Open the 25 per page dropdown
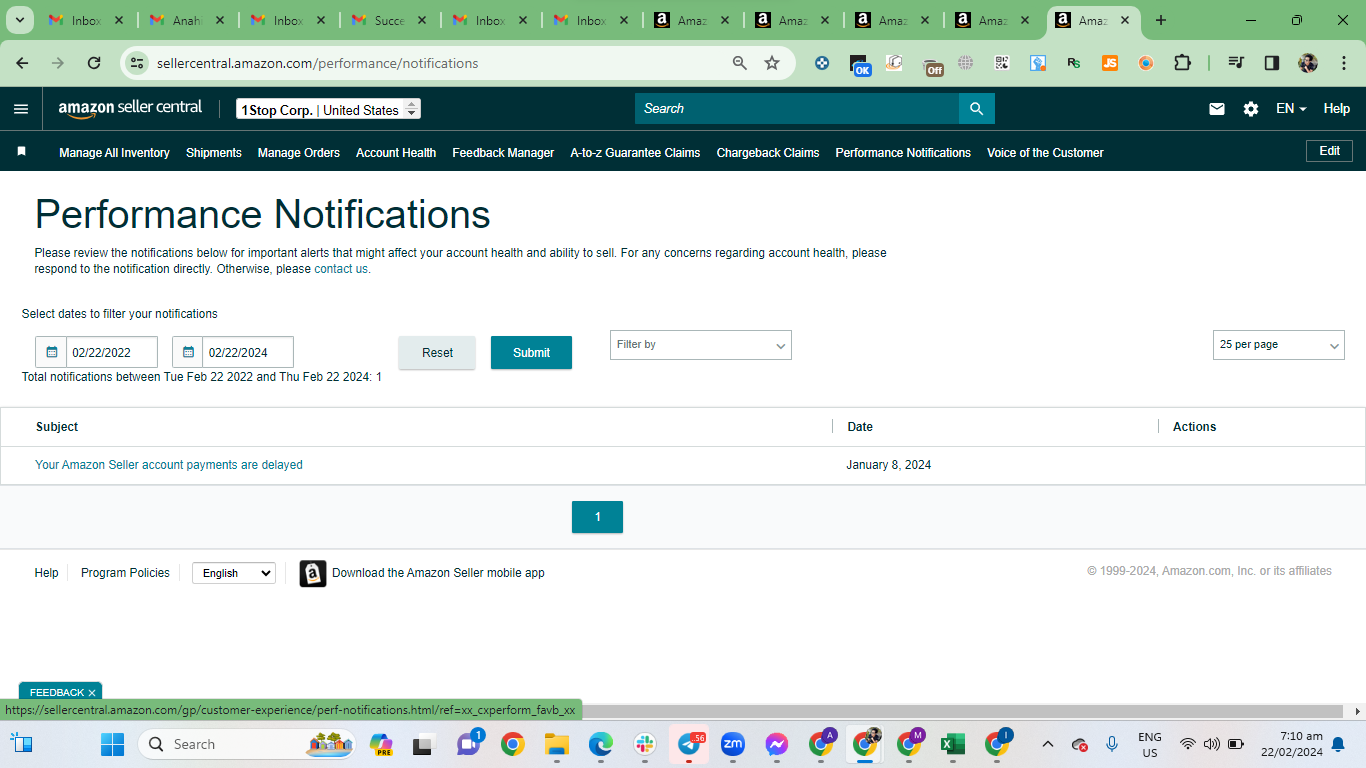This screenshot has width=1366, height=768. (1279, 345)
